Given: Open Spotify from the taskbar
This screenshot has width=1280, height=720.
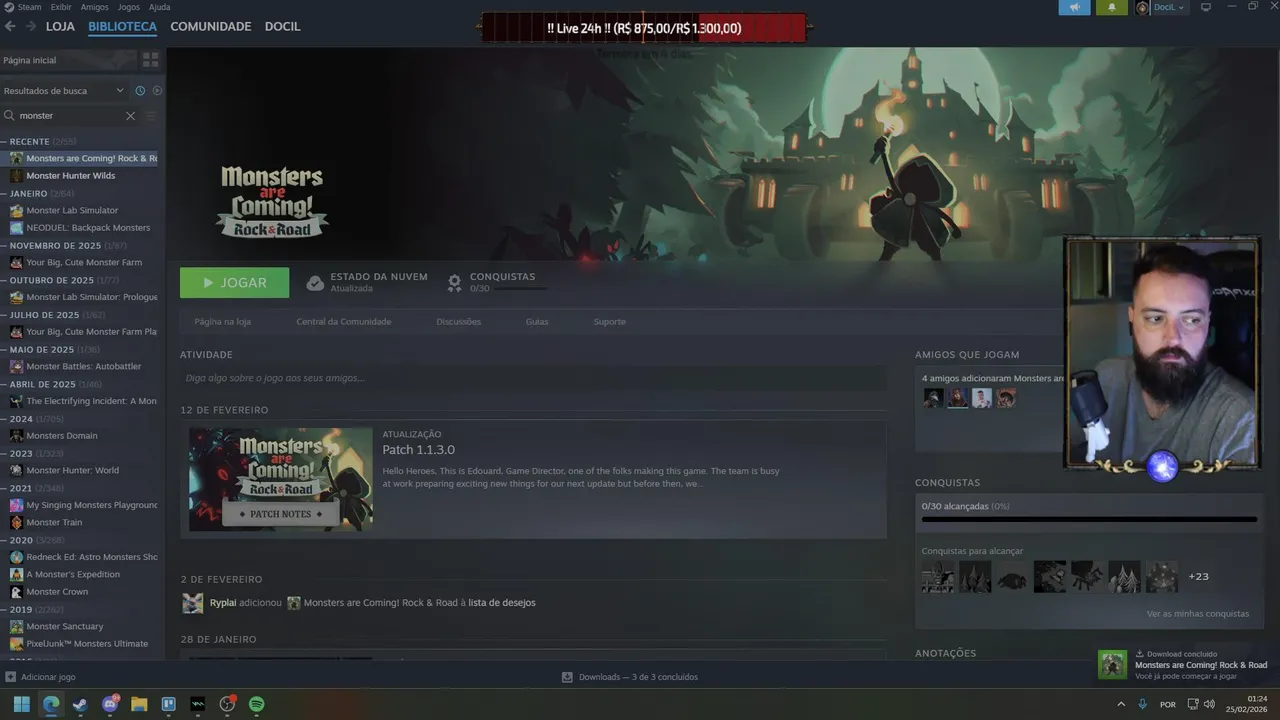Looking at the screenshot, I should 256,704.
